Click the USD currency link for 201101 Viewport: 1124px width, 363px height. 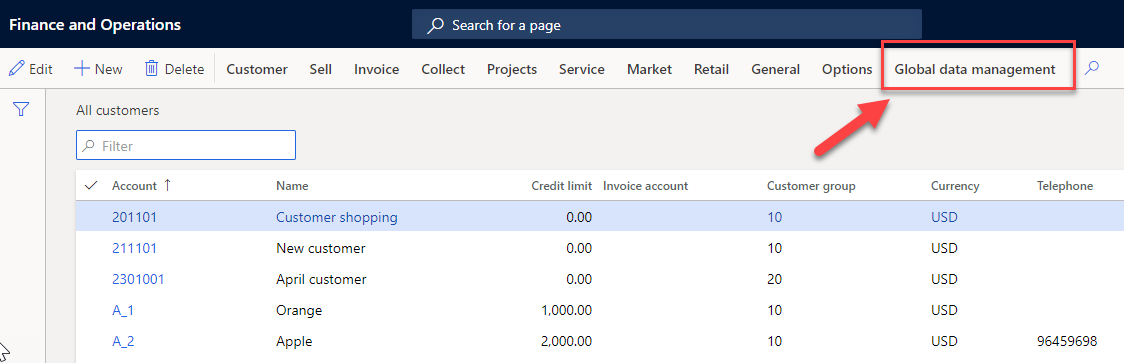[x=944, y=217]
